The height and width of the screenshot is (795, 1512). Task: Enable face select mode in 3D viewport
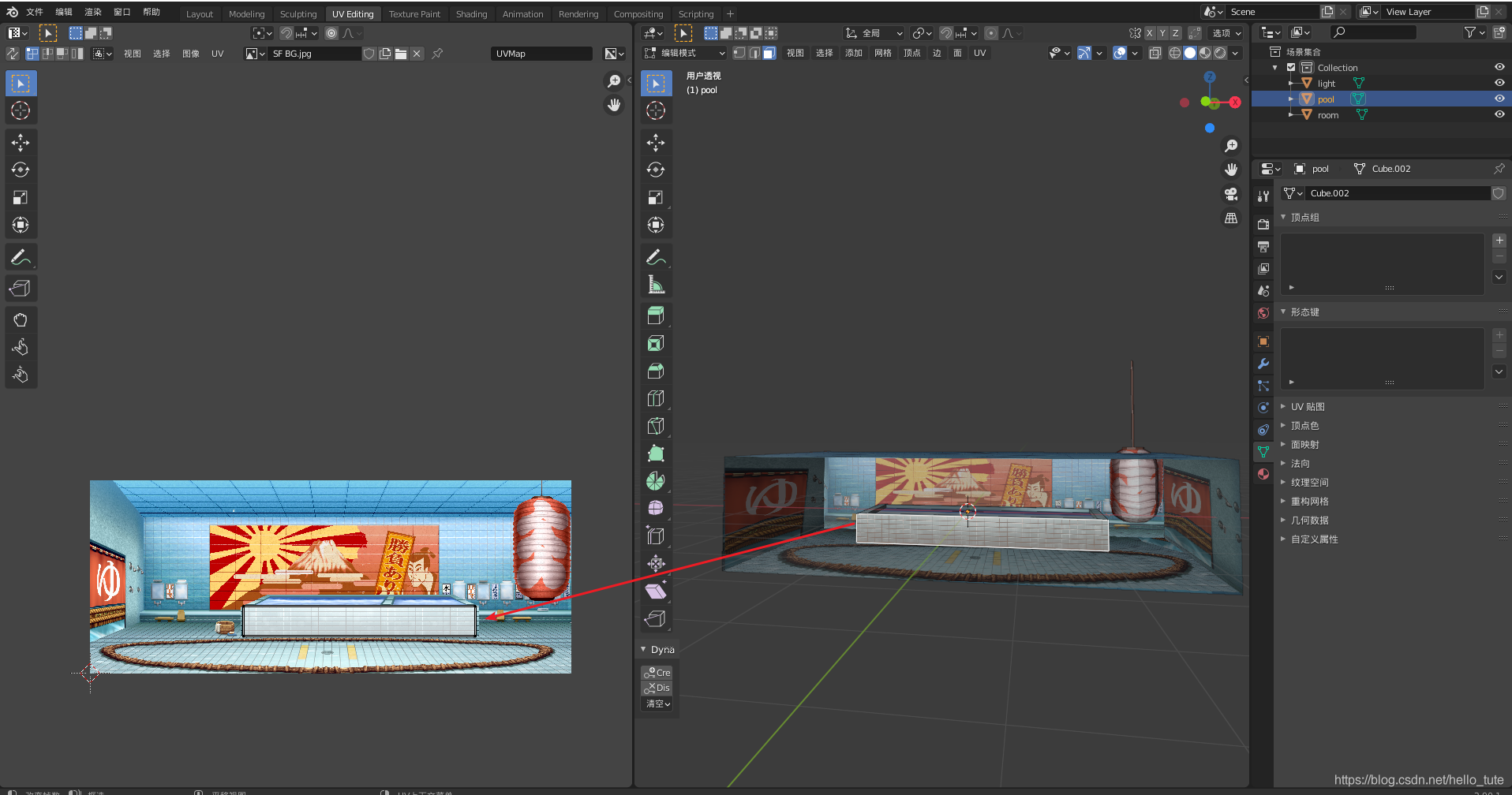point(769,53)
